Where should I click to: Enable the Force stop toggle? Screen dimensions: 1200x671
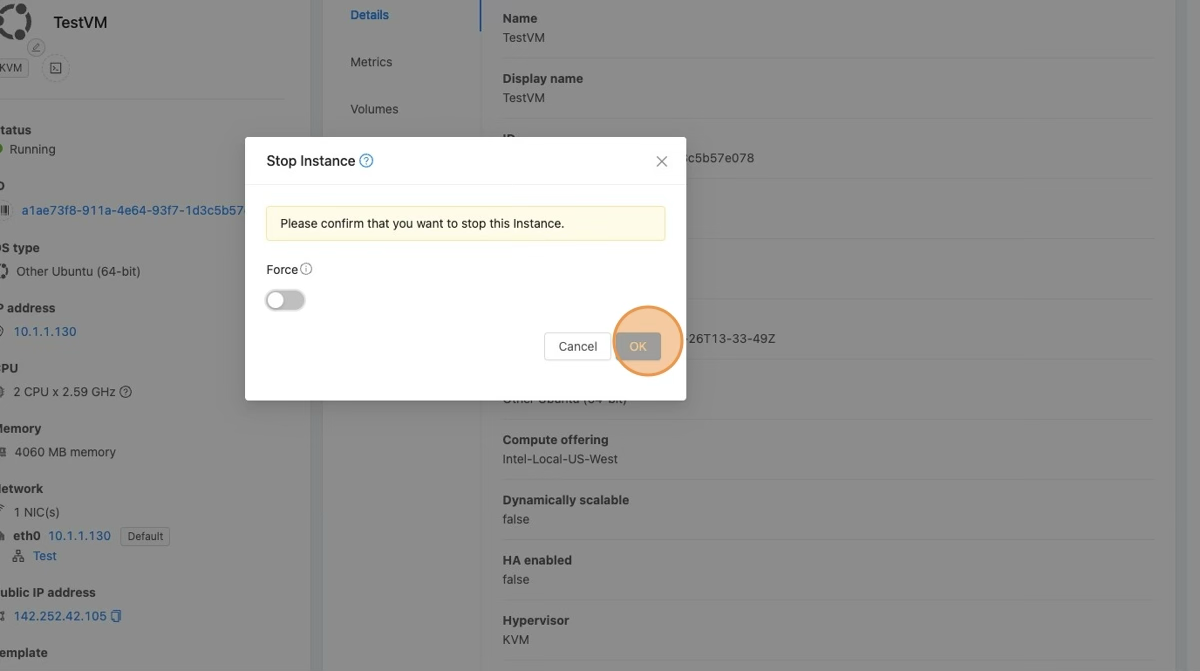click(x=285, y=301)
